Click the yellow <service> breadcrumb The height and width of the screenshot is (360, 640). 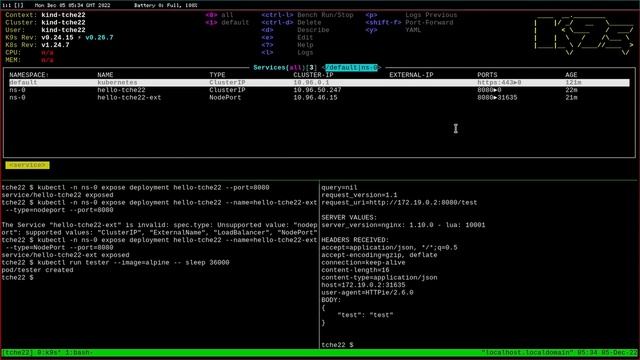pyautogui.click(x=27, y=165)
